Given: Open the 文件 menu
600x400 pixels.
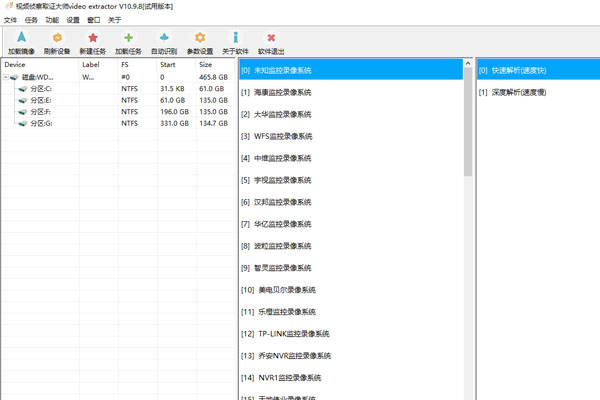Looking at the screenshot, I should tap(10, 20).
